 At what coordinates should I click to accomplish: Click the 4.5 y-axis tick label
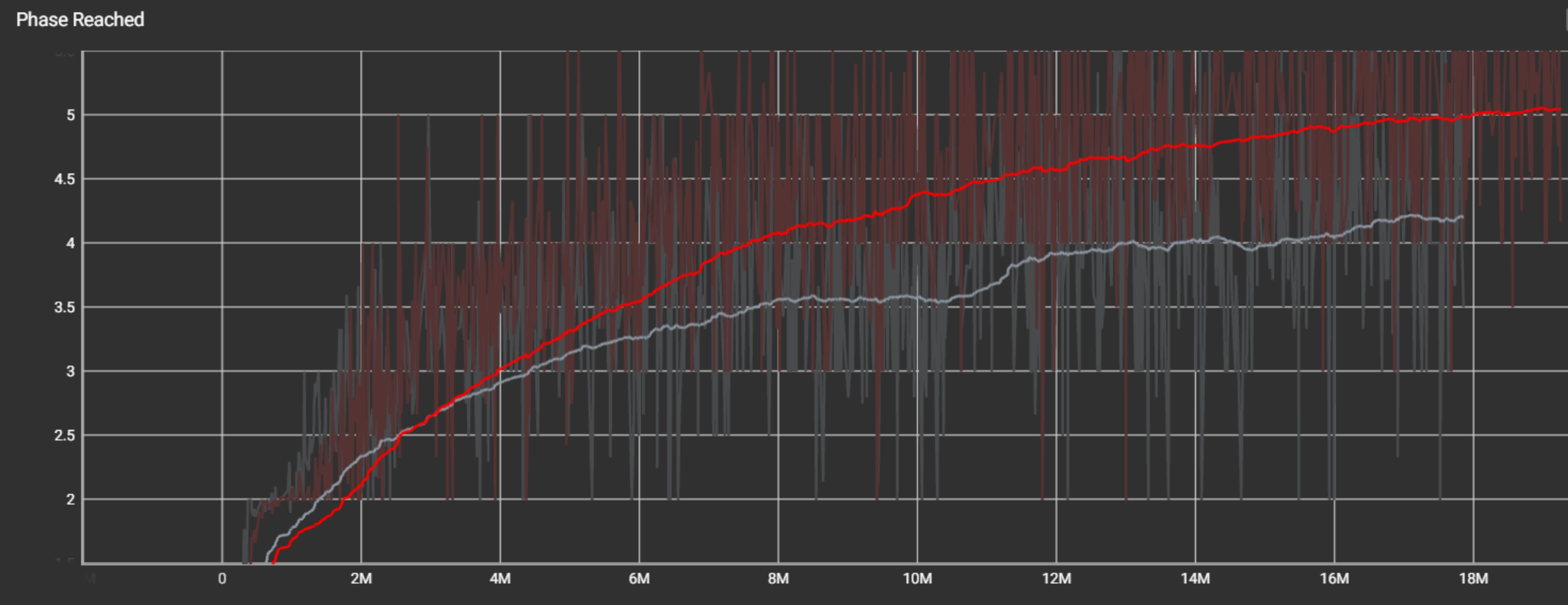point(65,179)
